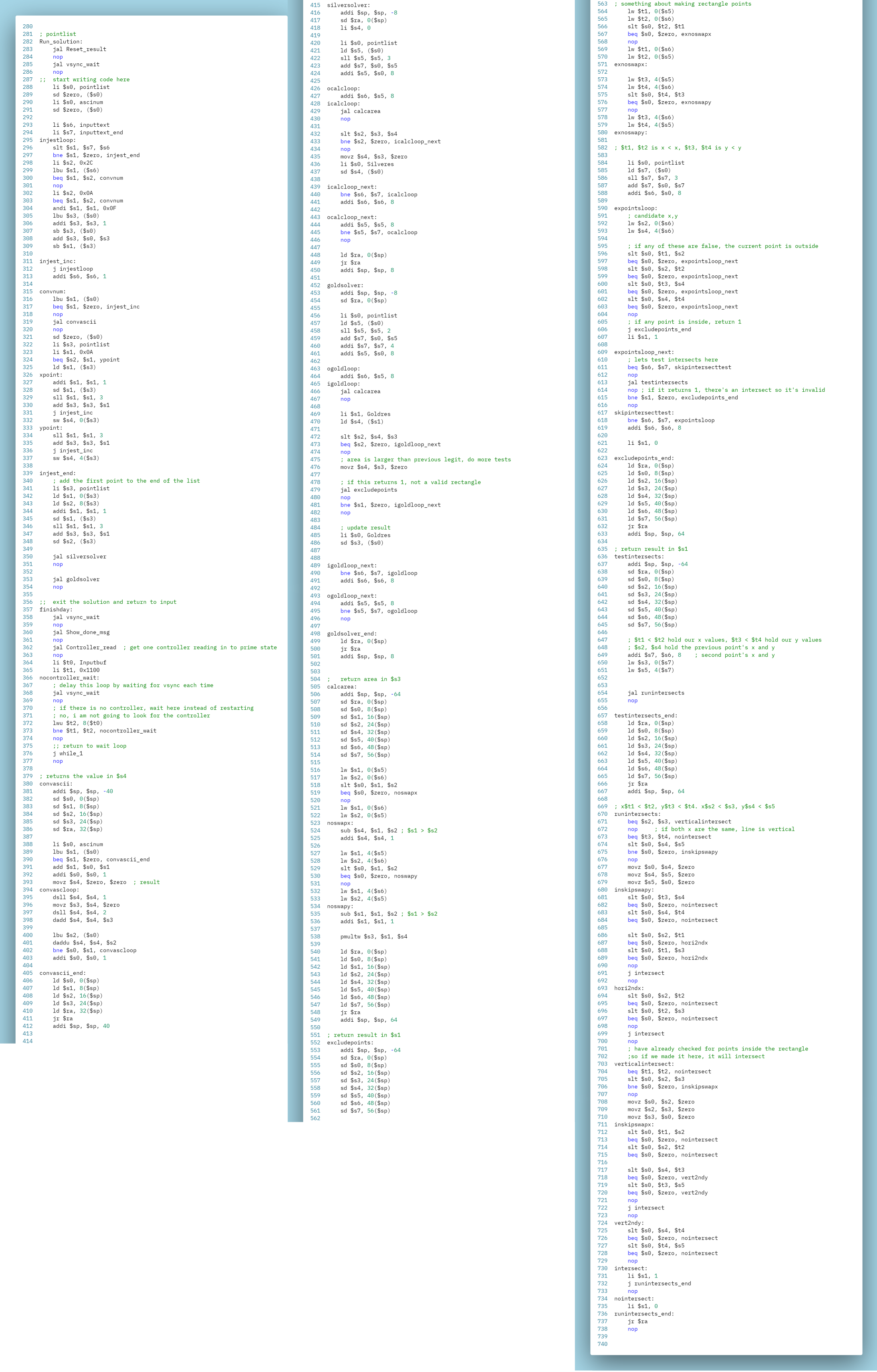Click the Run_solution: label definition

[x=61, y=41]
